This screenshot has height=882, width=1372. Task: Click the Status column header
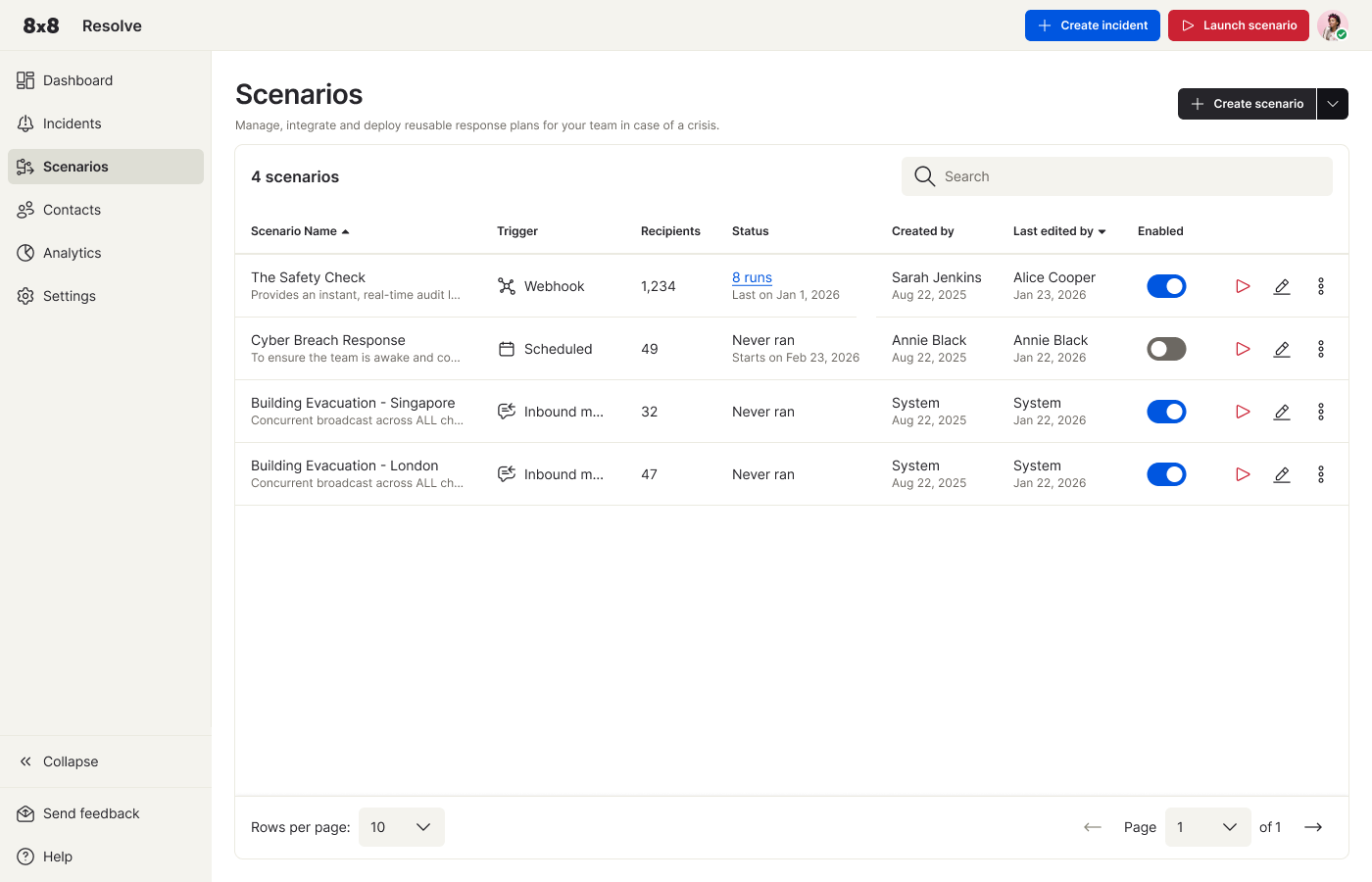tap(751, 231)
